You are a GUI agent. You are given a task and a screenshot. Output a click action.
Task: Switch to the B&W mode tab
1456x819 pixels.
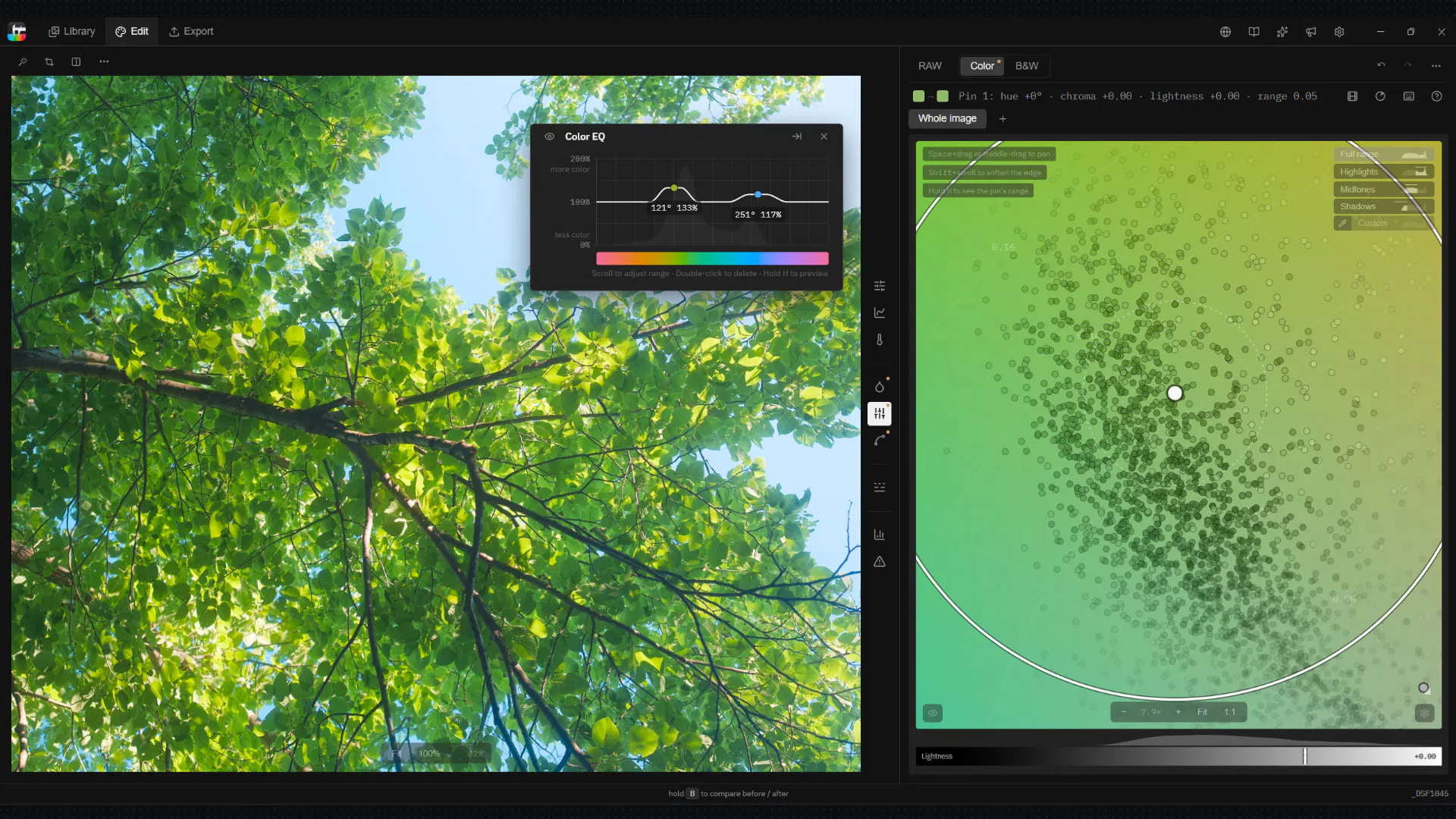tap(1027, 66)
